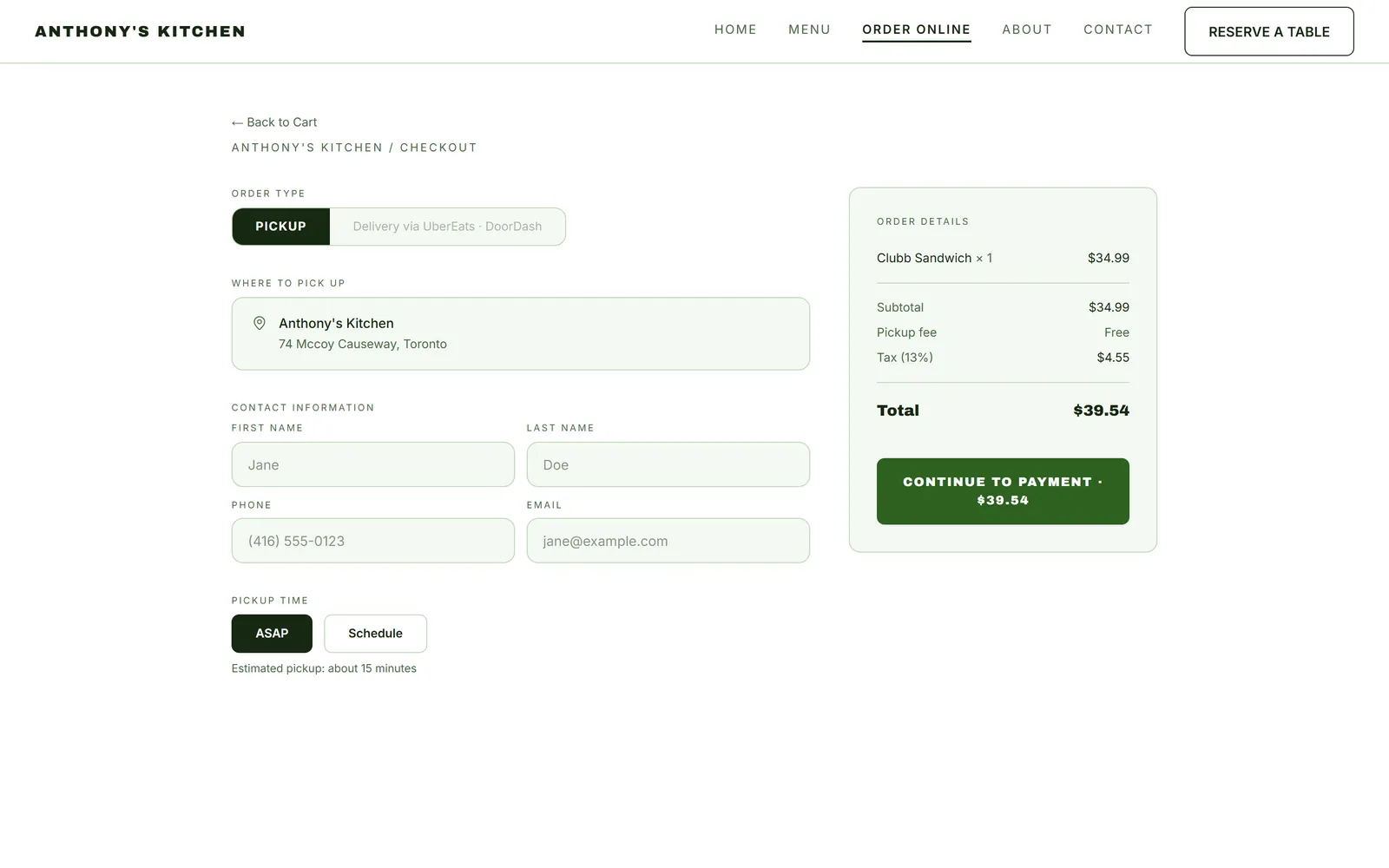Click Continue to Payment $39.54 button

tap(1003, 491)
